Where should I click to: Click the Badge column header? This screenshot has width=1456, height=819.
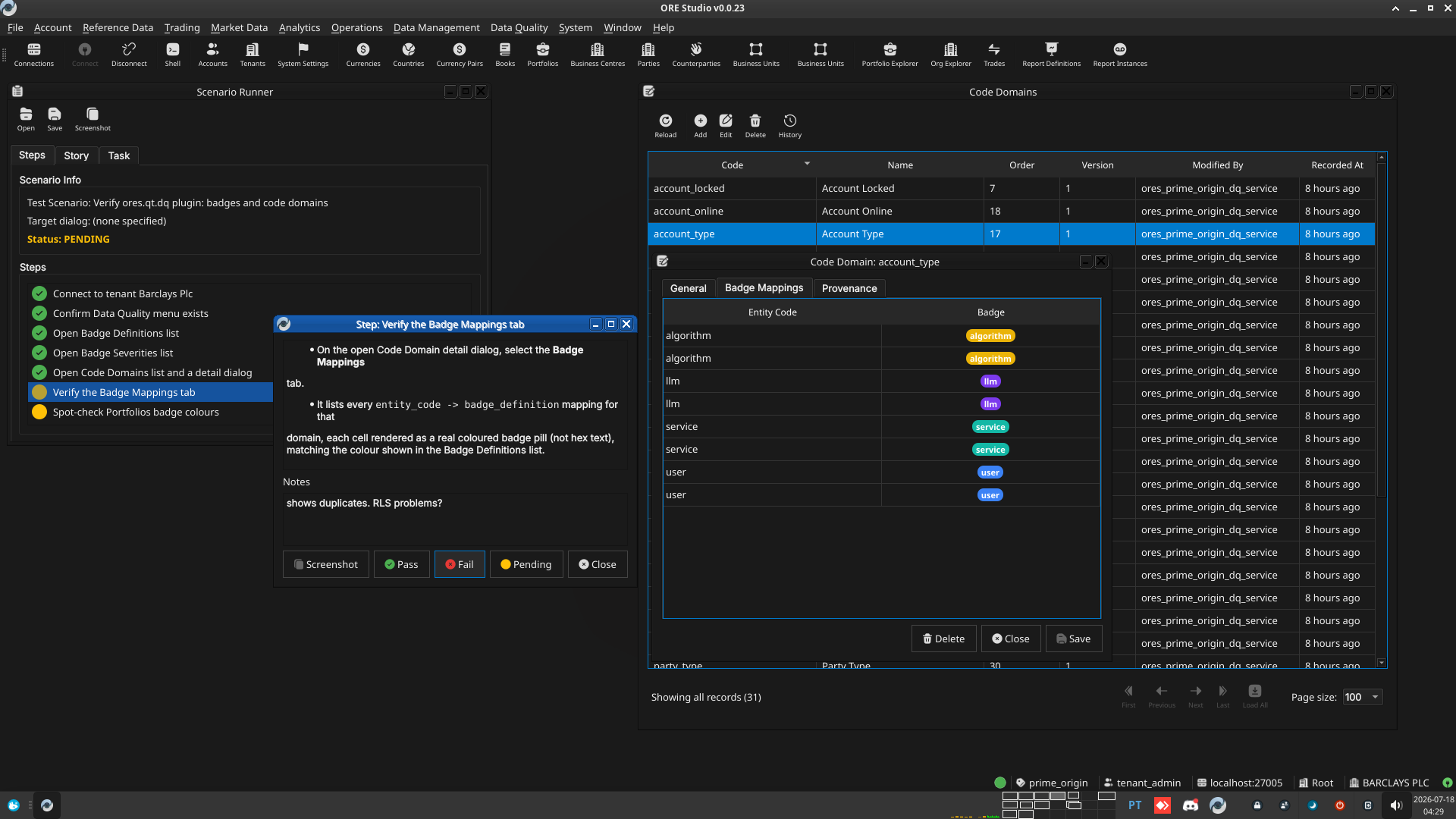pyautogui.click(x=990, y=312)
